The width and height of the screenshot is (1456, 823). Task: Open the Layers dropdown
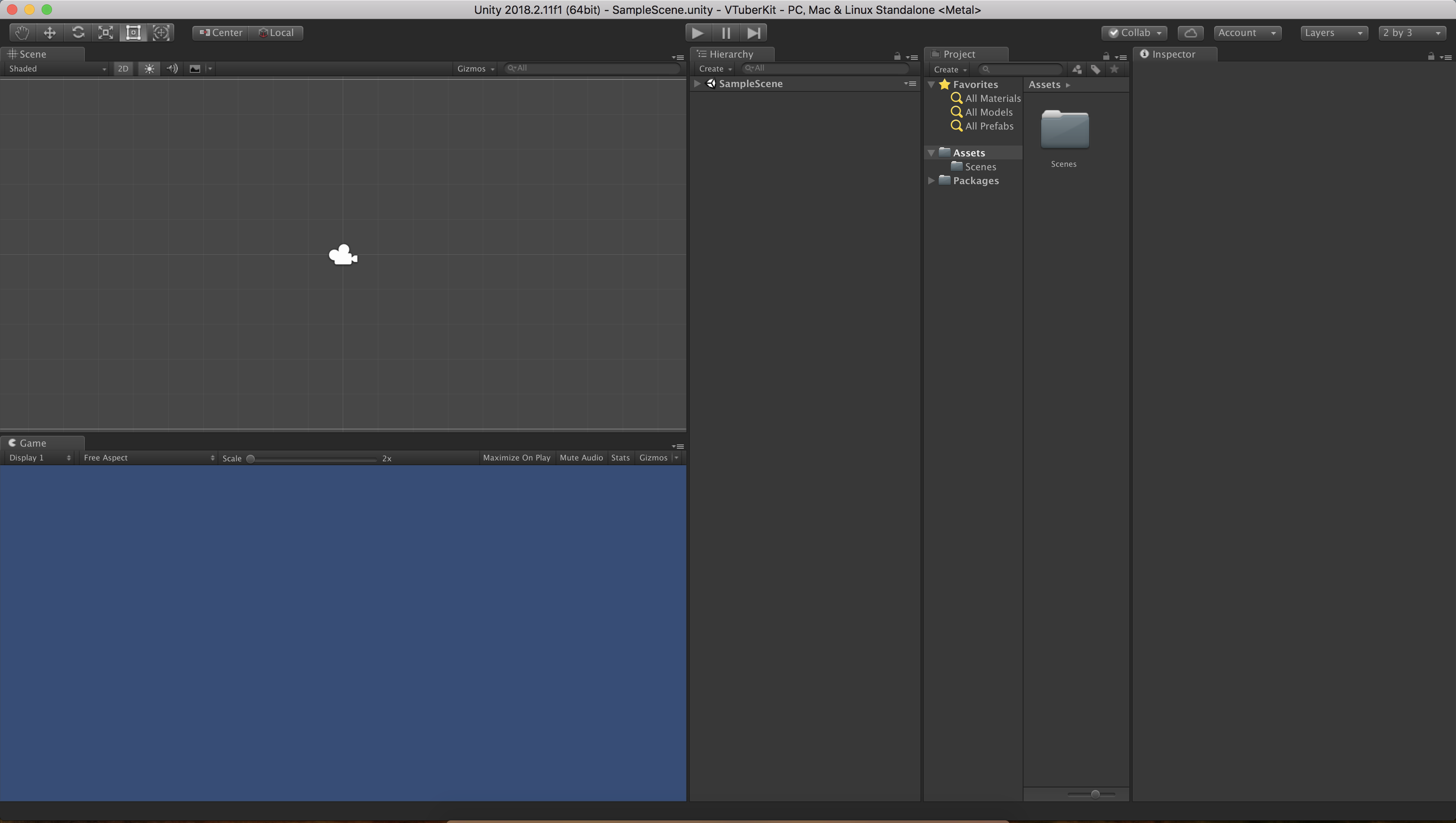point(1334,33)
